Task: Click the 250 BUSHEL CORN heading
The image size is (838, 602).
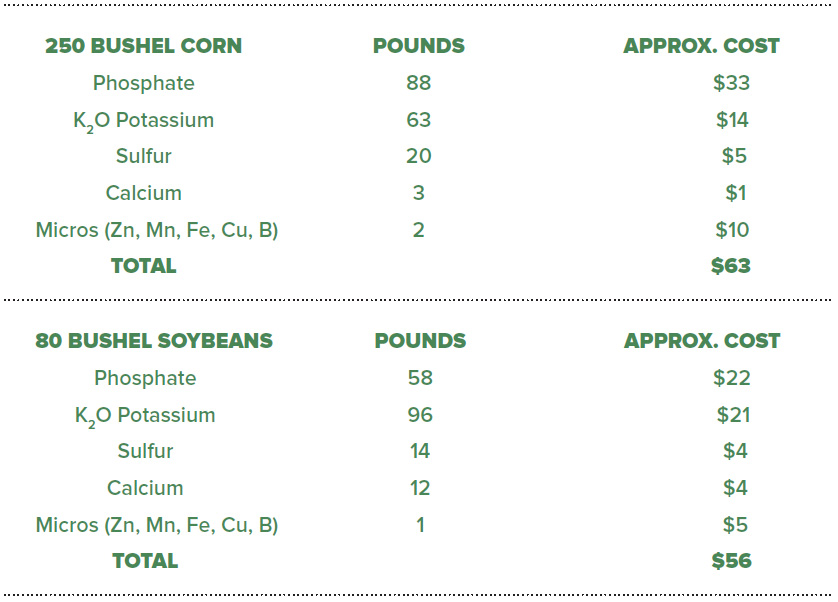Action: 143,46
